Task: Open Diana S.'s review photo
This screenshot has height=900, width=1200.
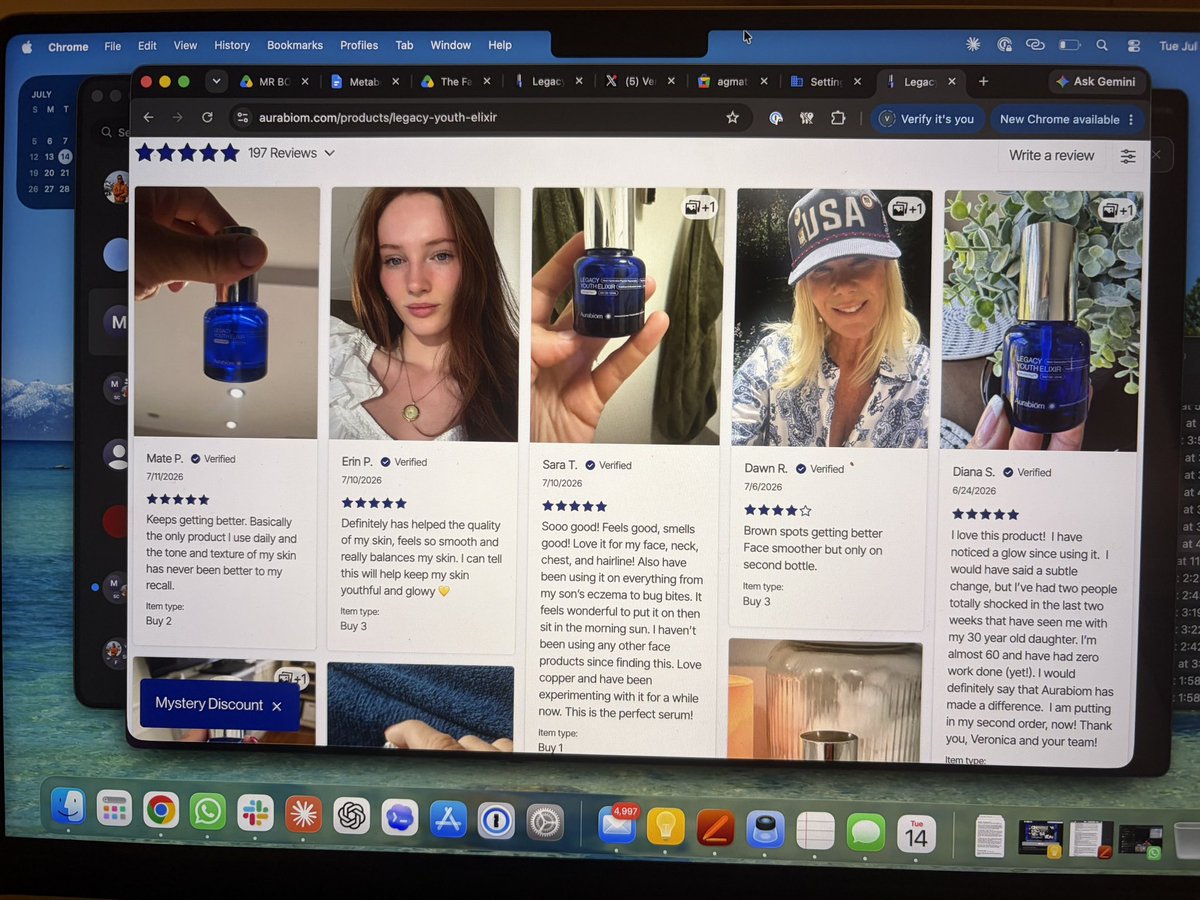Action: coord(1042,320)
